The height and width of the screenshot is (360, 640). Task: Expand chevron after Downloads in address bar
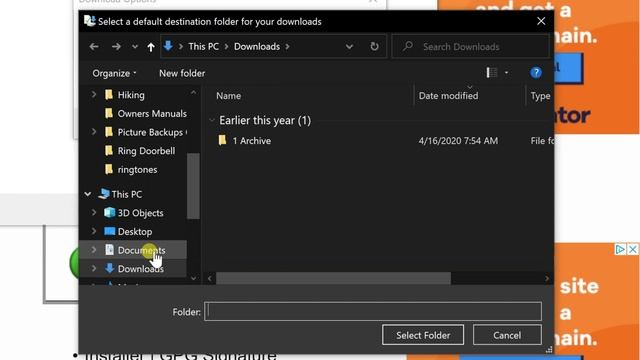tap(288, 47)
